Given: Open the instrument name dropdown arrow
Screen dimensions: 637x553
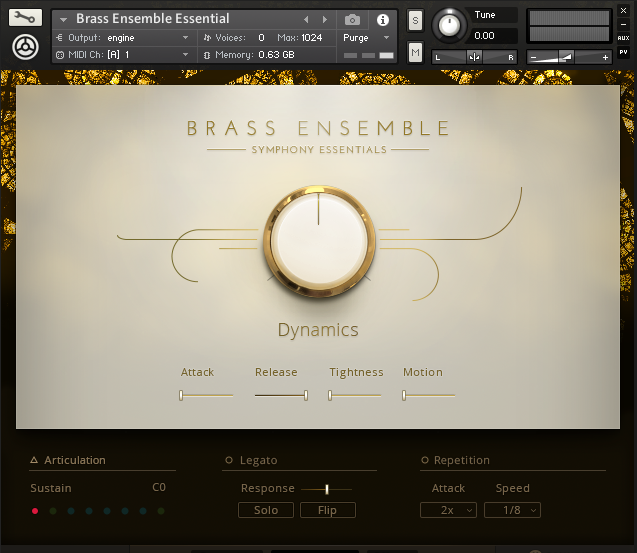Looking at the screenshot, I should click(63, 19).
